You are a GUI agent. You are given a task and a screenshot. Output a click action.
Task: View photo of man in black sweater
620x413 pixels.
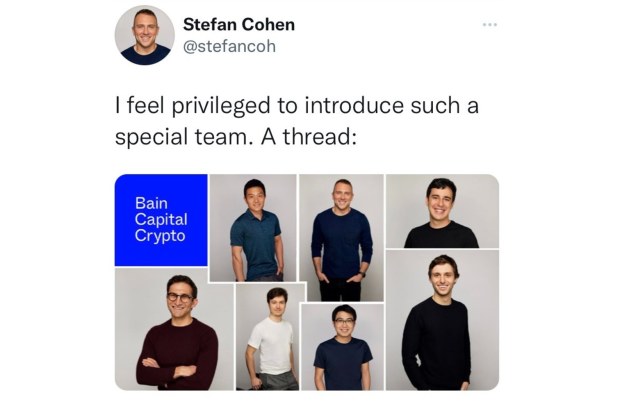pyautogui.click(x=442, y=320)
